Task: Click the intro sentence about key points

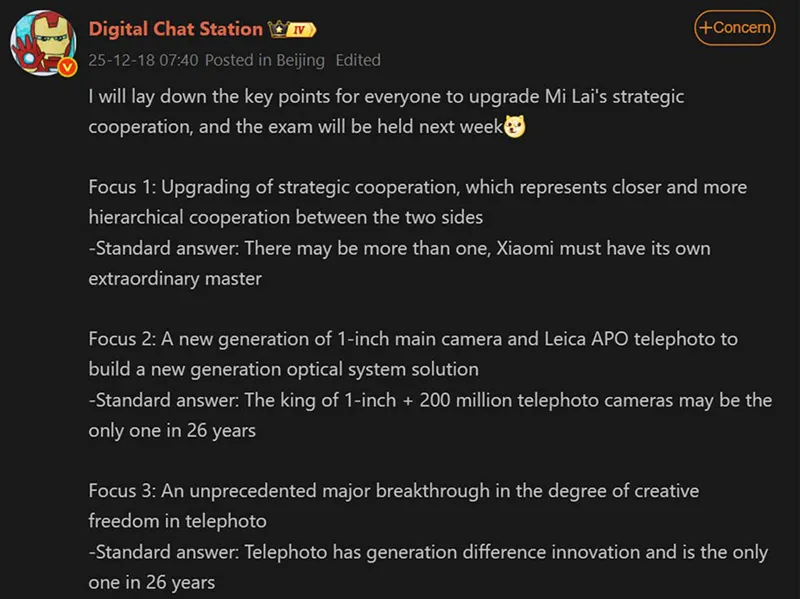Action: pyautogui.click(x=385, y=98)
